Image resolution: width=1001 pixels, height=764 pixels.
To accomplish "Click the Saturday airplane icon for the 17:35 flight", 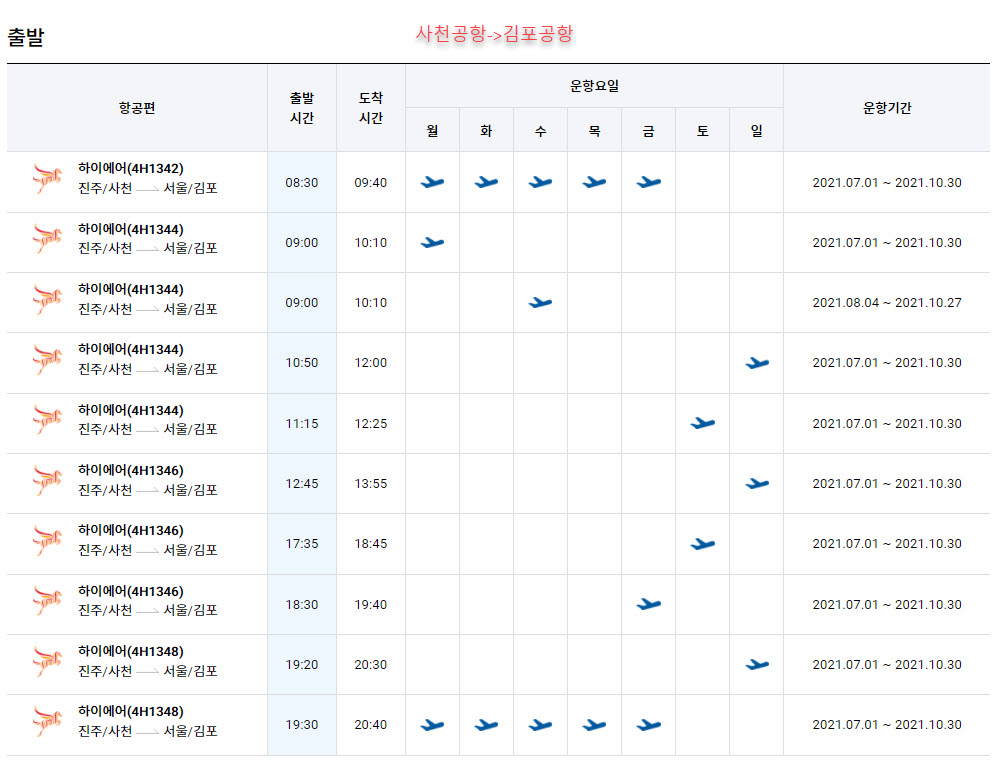I will point(703,544).
